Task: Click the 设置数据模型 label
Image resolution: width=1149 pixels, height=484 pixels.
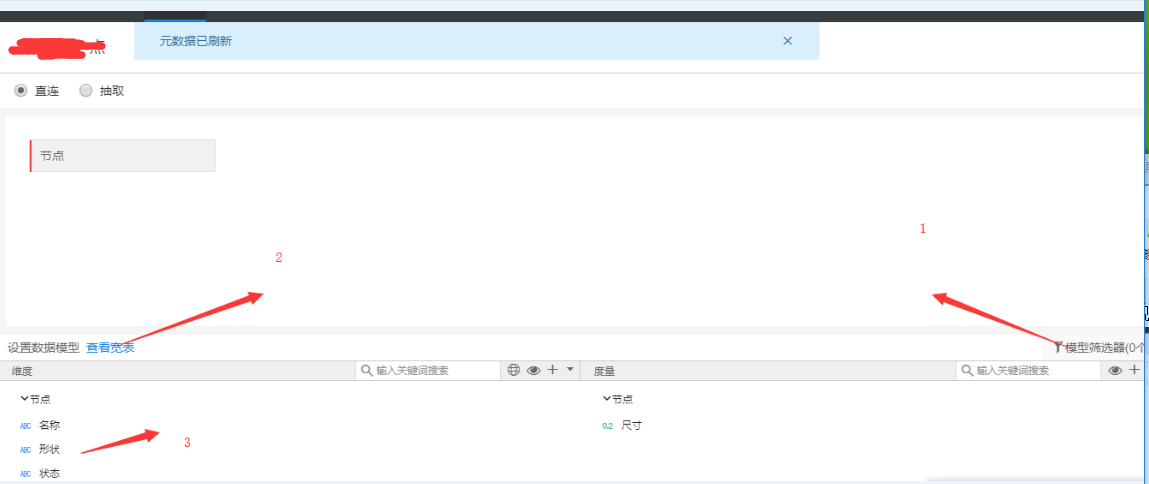Action: pos(43,348)
